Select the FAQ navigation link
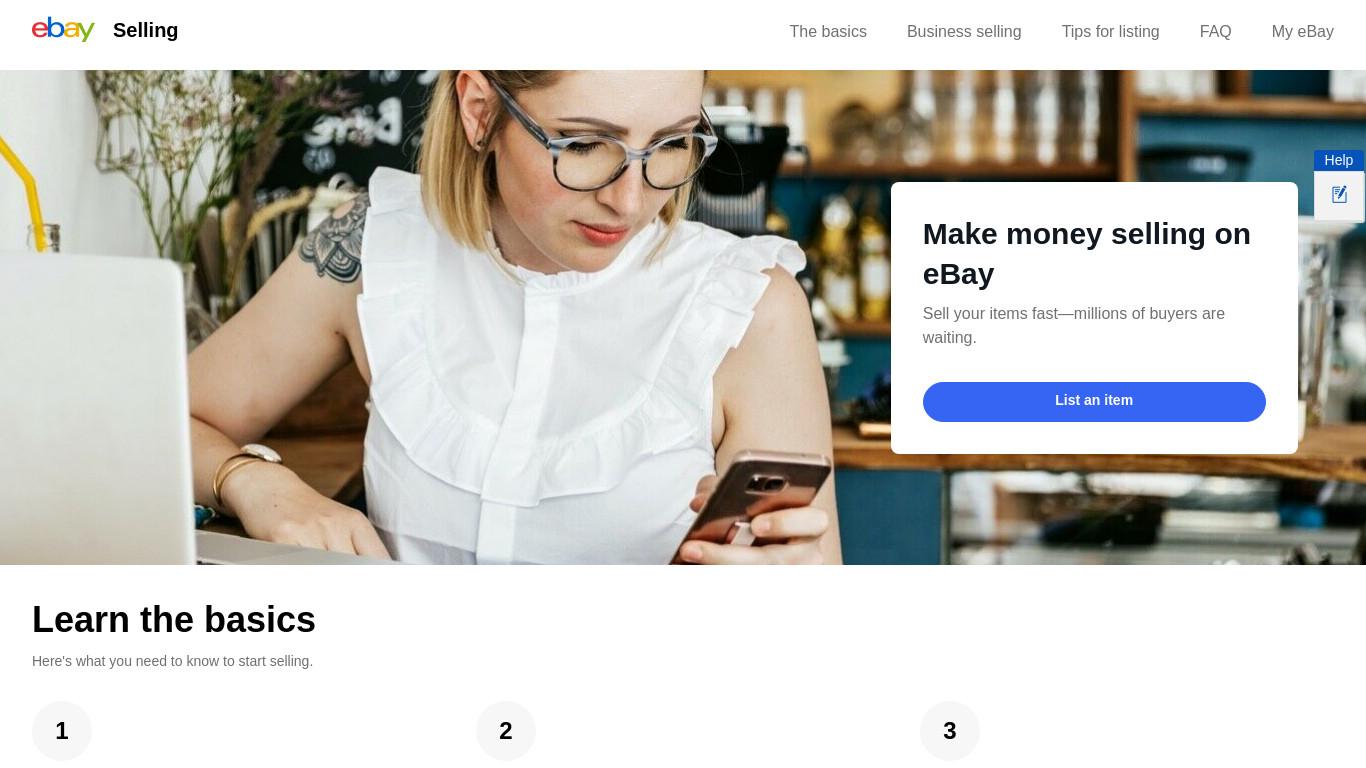 coord(1215,32)
